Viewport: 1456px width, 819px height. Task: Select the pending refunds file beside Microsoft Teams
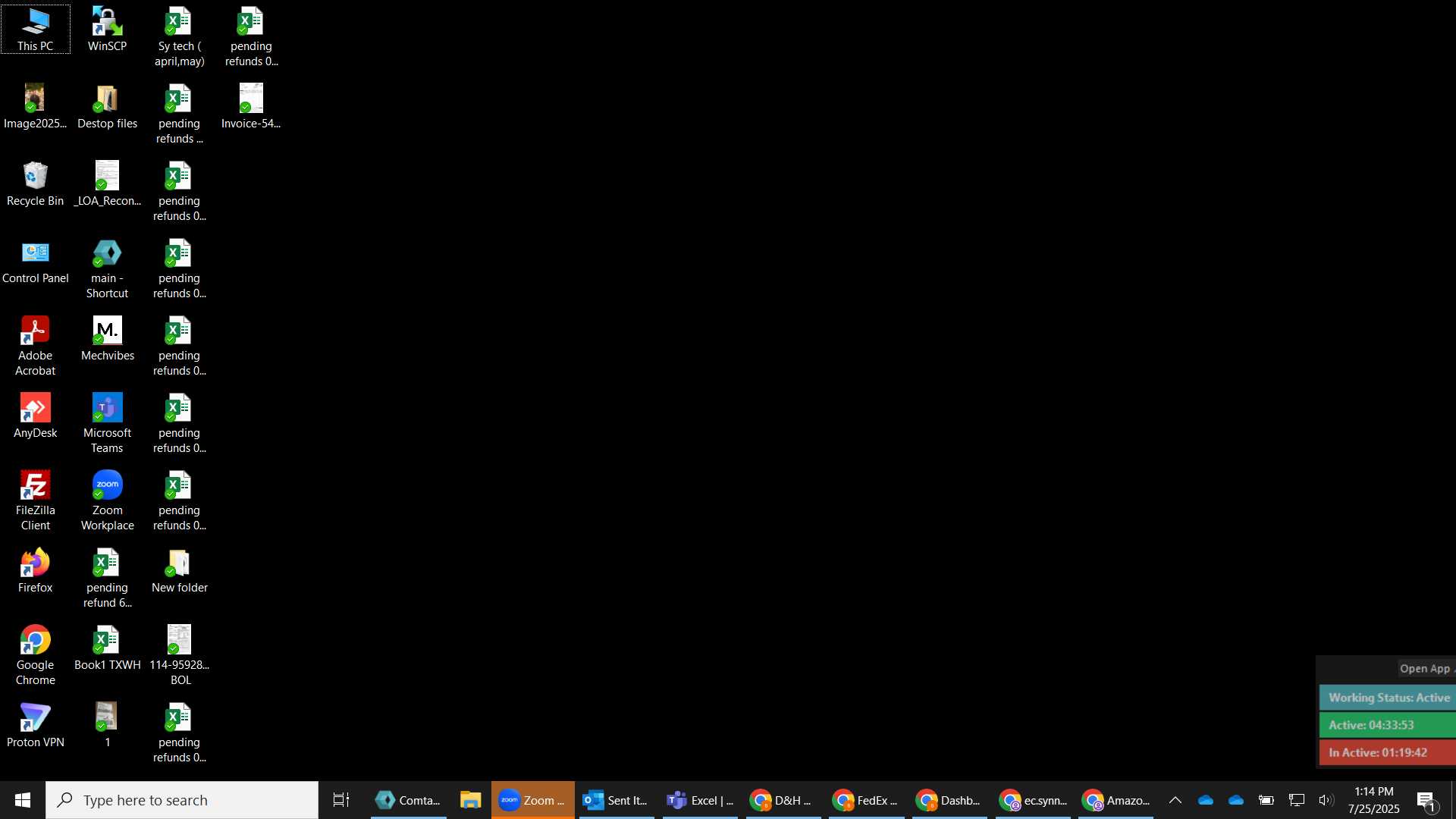[179, 424]
